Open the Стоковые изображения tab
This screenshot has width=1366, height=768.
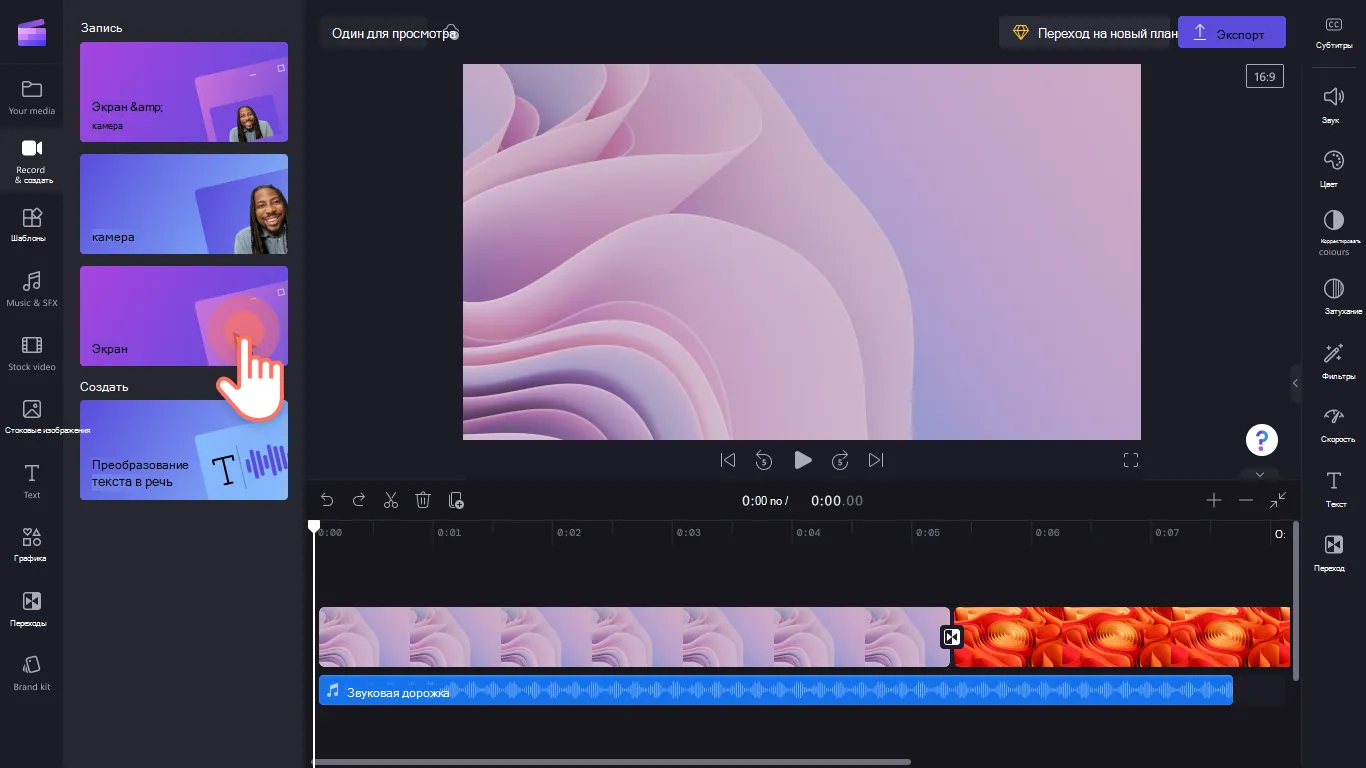[x=32, y=417]
